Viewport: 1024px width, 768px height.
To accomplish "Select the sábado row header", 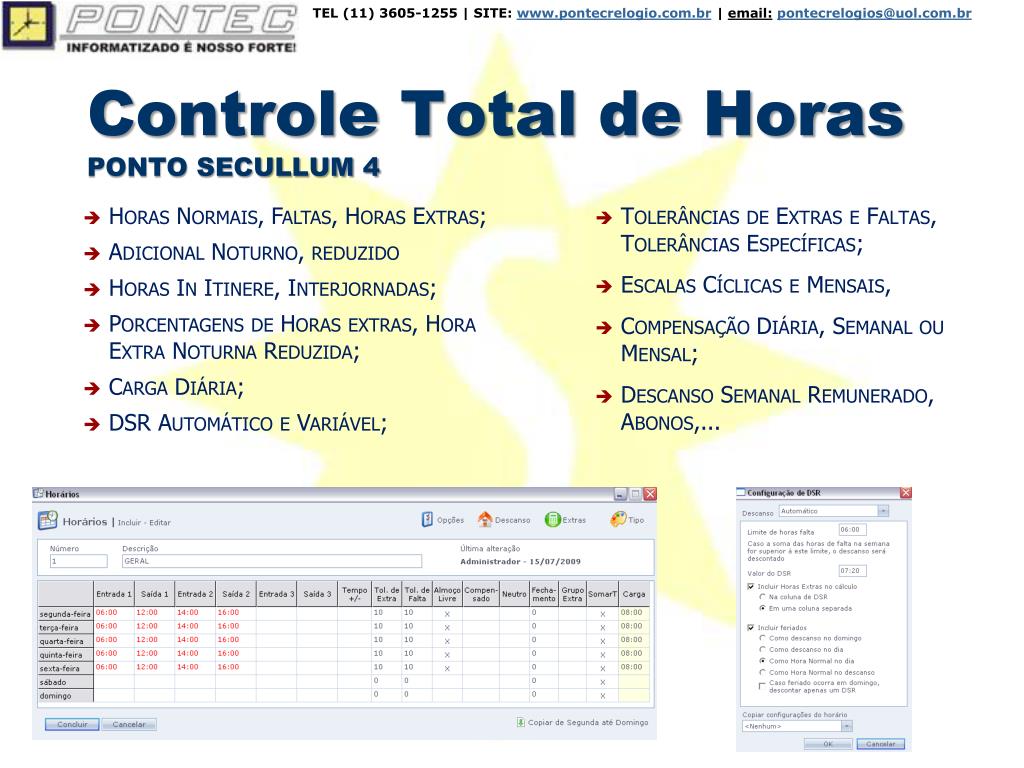I will [65, 682].
